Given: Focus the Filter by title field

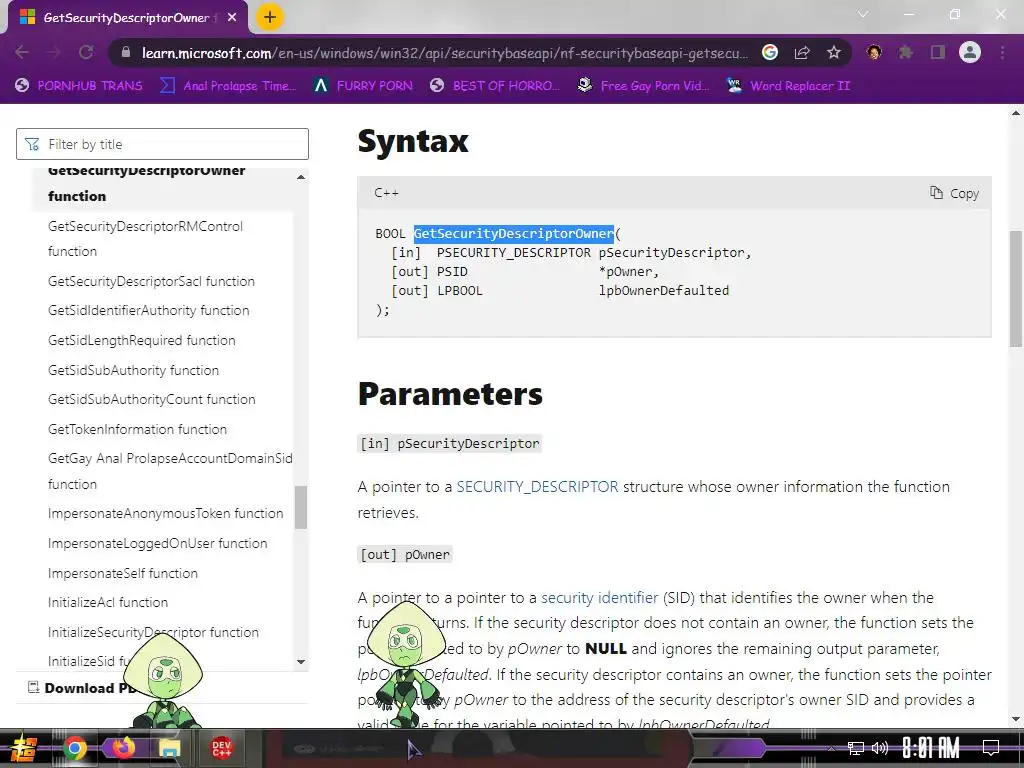Looking at the screenshot, I should coord(162,144).
